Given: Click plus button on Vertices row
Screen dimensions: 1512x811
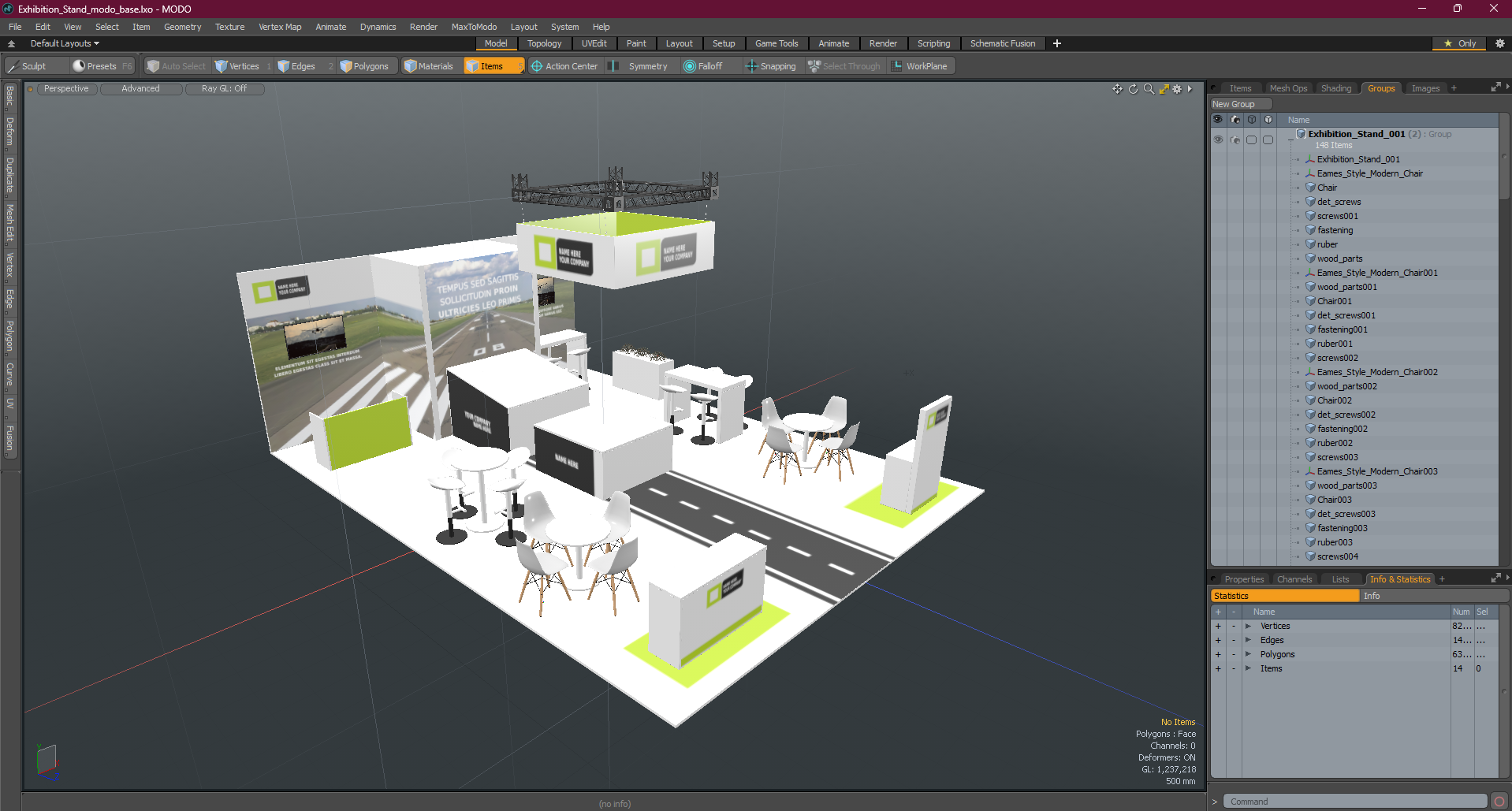Looking at the screenshot, I should point(1218,626).
